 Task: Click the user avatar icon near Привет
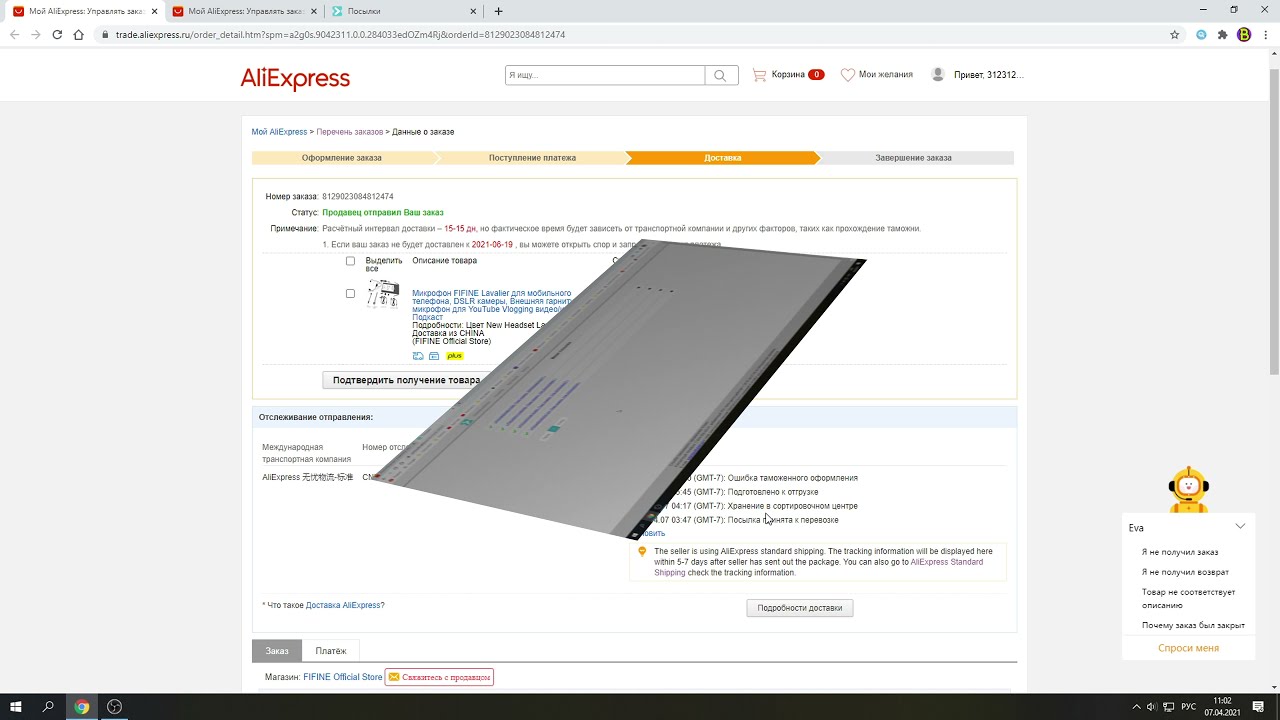point(938,75)
